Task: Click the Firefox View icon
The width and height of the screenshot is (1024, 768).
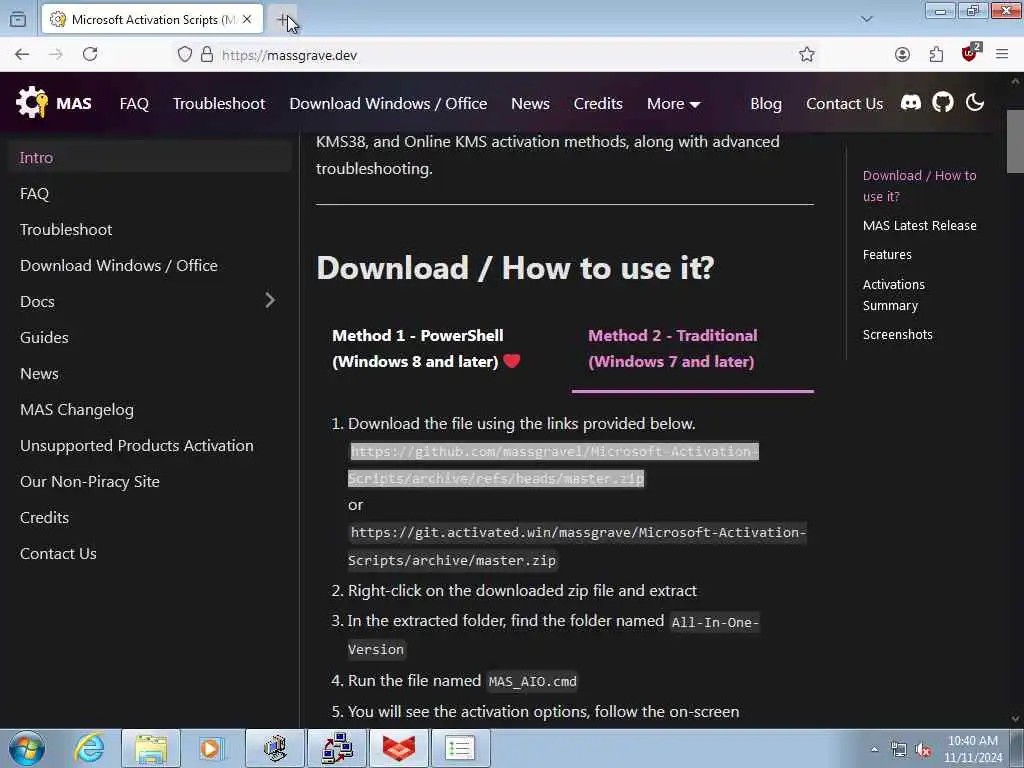Action: click(18, 20)
